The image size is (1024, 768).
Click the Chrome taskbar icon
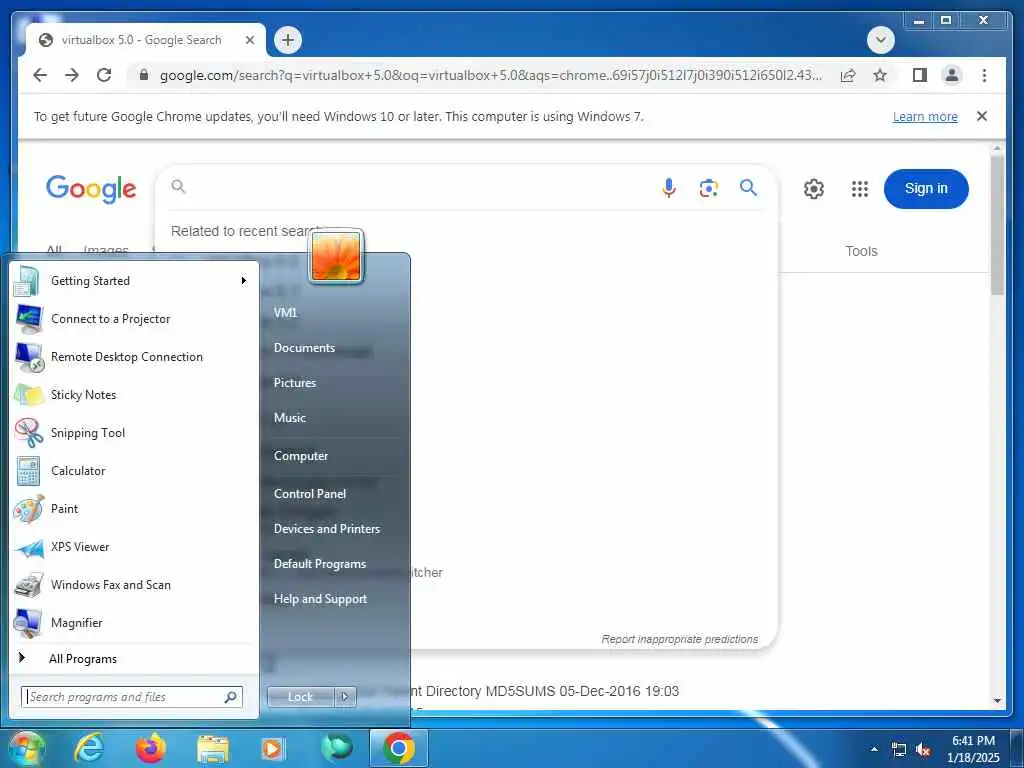(x=398, y=748)
